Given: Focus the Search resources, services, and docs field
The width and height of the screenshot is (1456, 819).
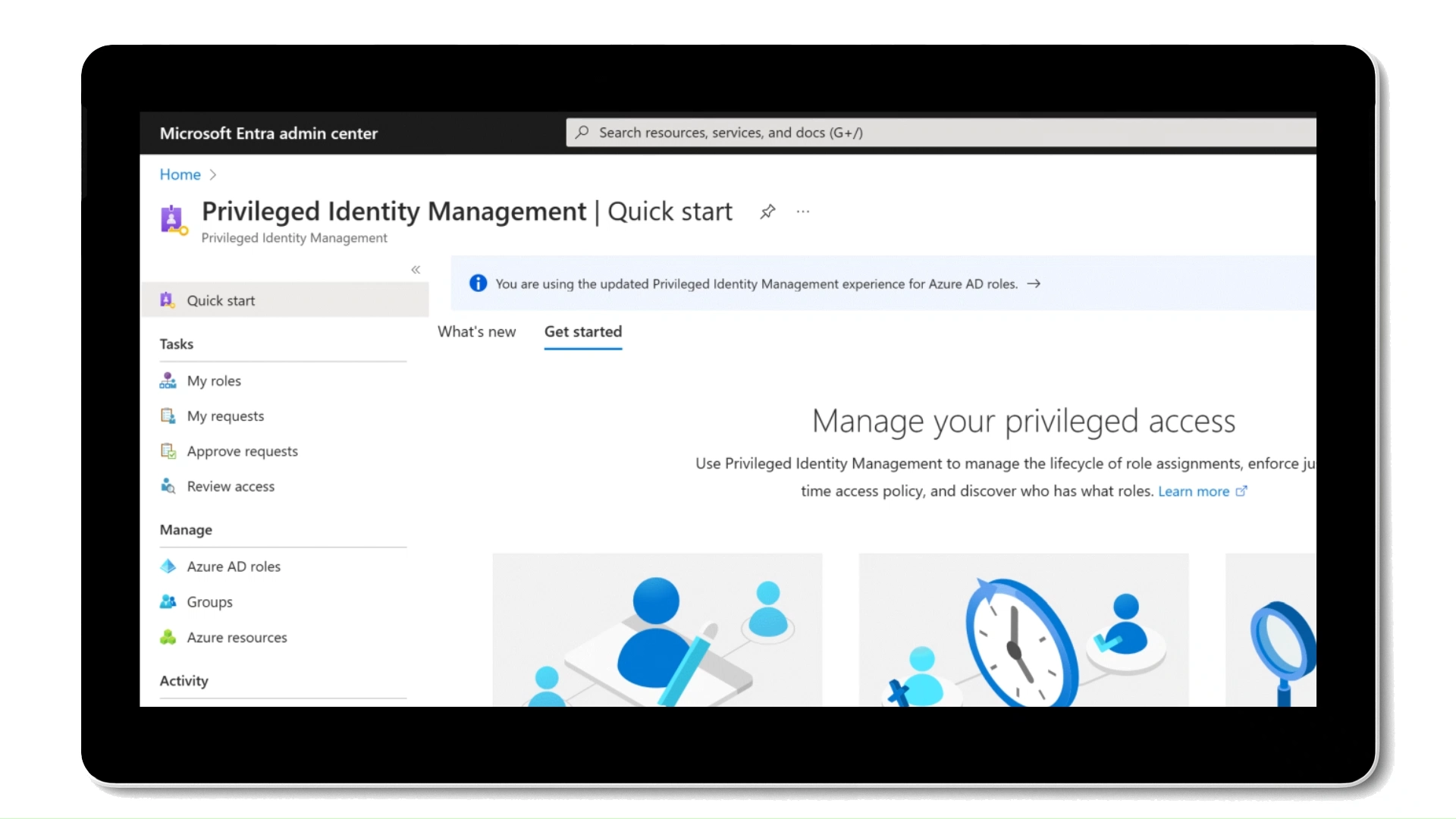Looking at the screenshot, I should click(941, 132).
